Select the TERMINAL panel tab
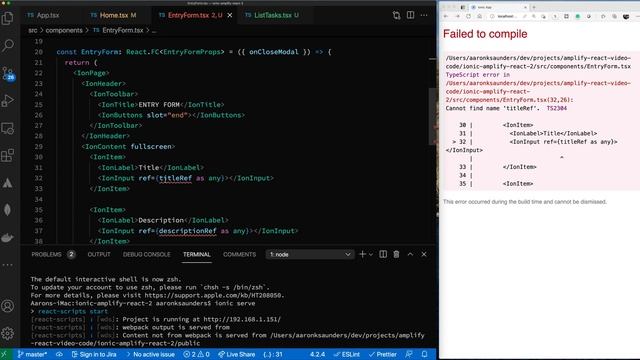 tap(197, 254)
